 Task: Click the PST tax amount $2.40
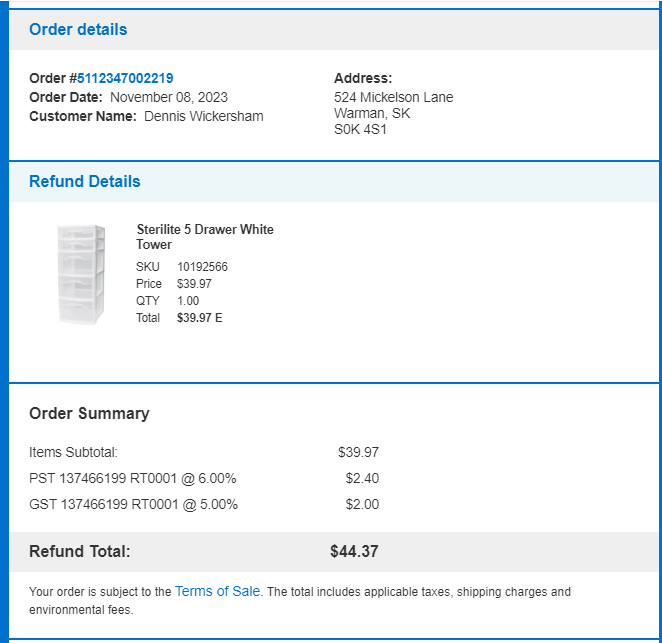362,478
